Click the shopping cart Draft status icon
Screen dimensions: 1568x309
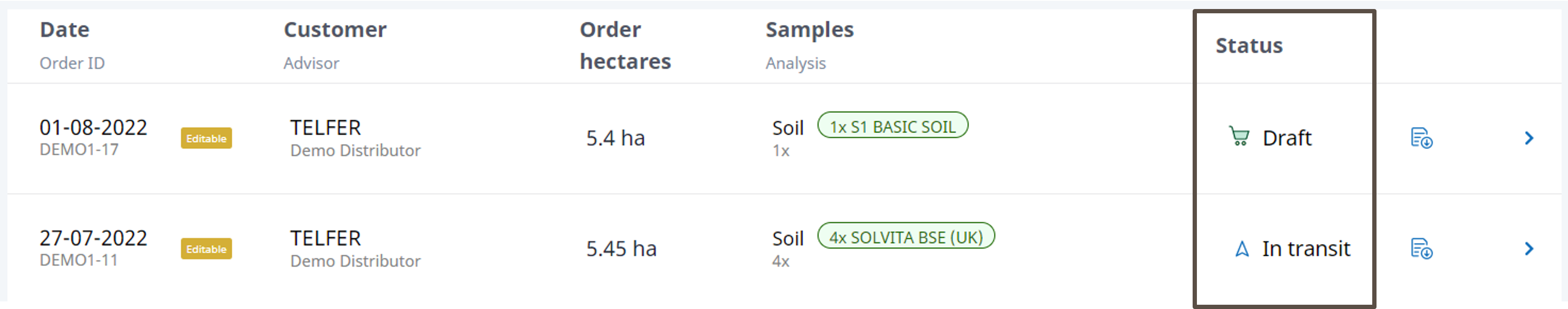click(x=1239, y=136)
